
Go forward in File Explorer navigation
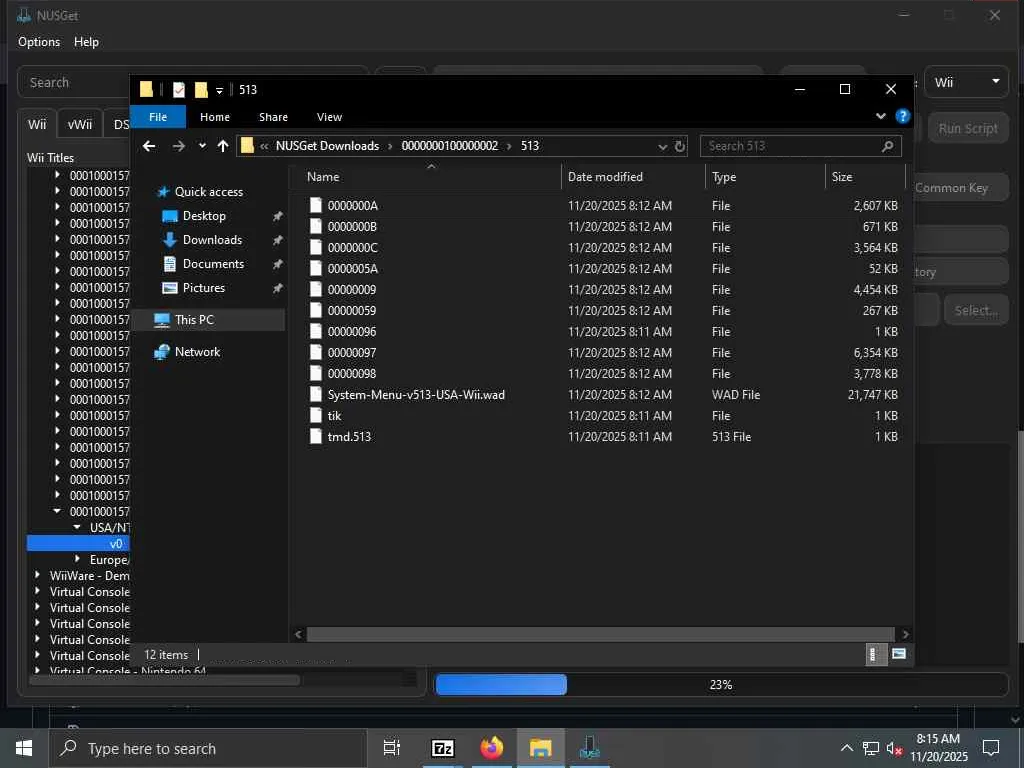point(178,146)
